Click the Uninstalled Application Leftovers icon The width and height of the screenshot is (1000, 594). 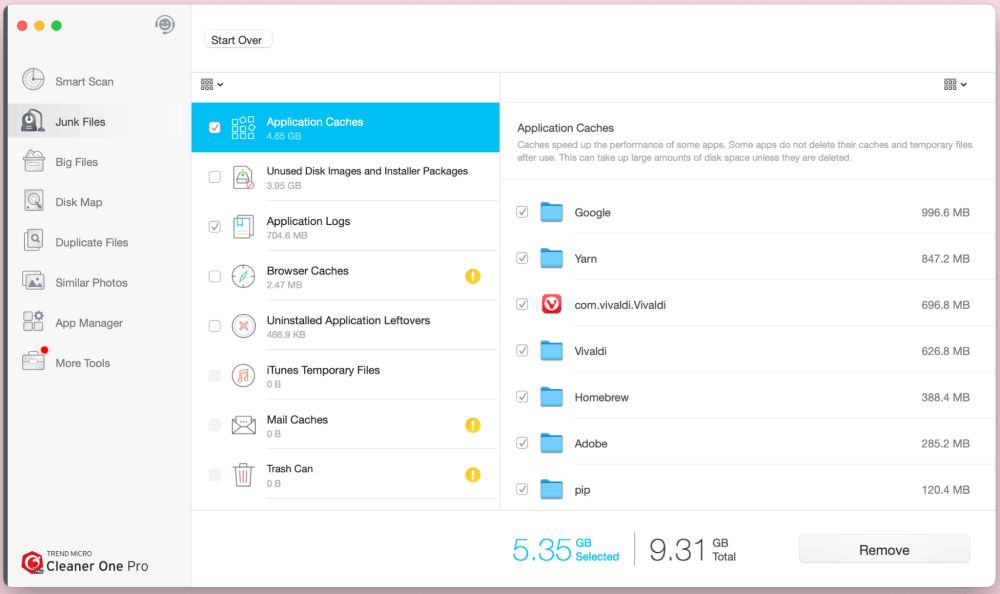pos(243,326)
